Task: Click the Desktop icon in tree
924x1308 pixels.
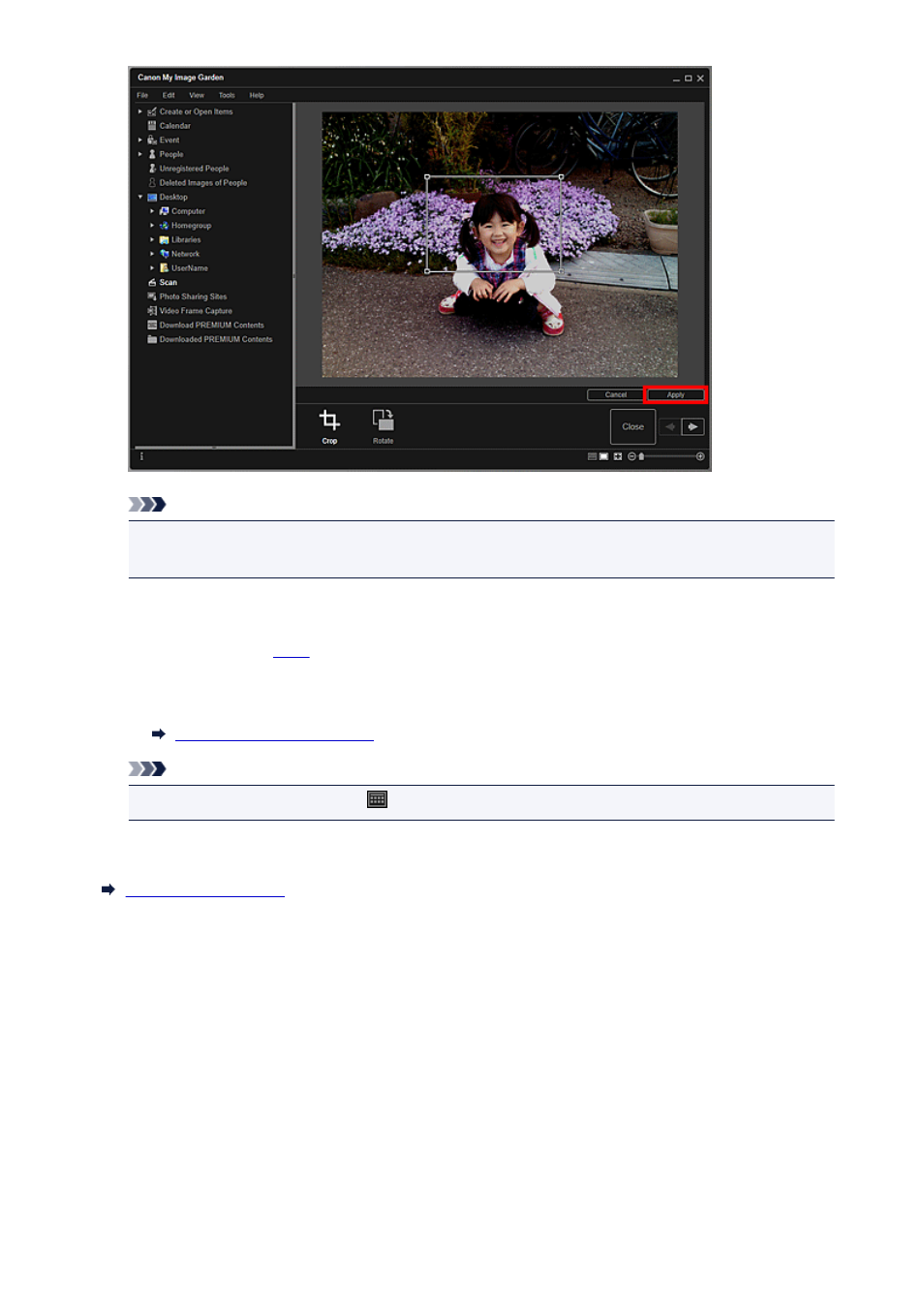Action: tap(152, 197)
